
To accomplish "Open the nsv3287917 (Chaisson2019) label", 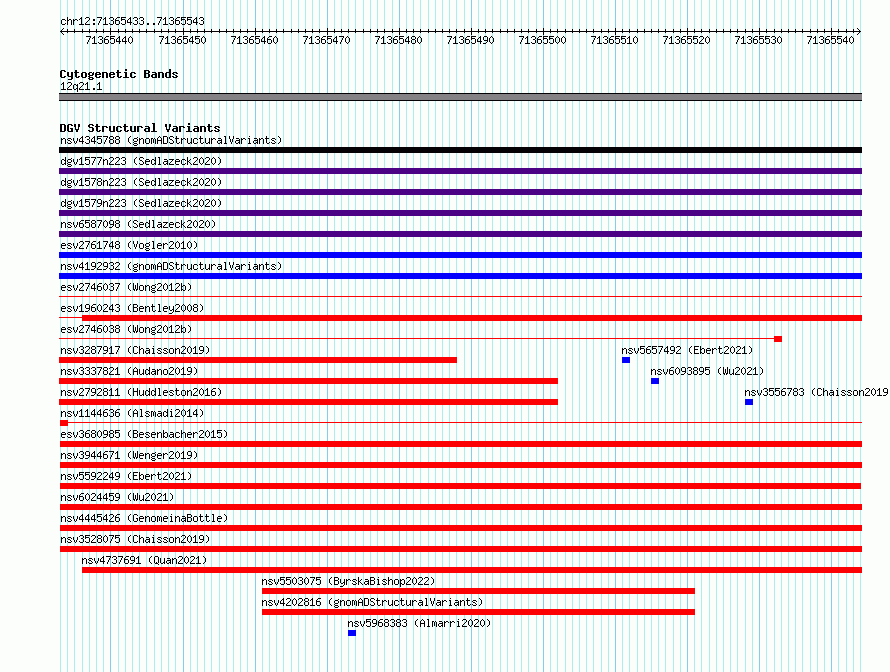I will pyautogui.click(x=135, y=350).
